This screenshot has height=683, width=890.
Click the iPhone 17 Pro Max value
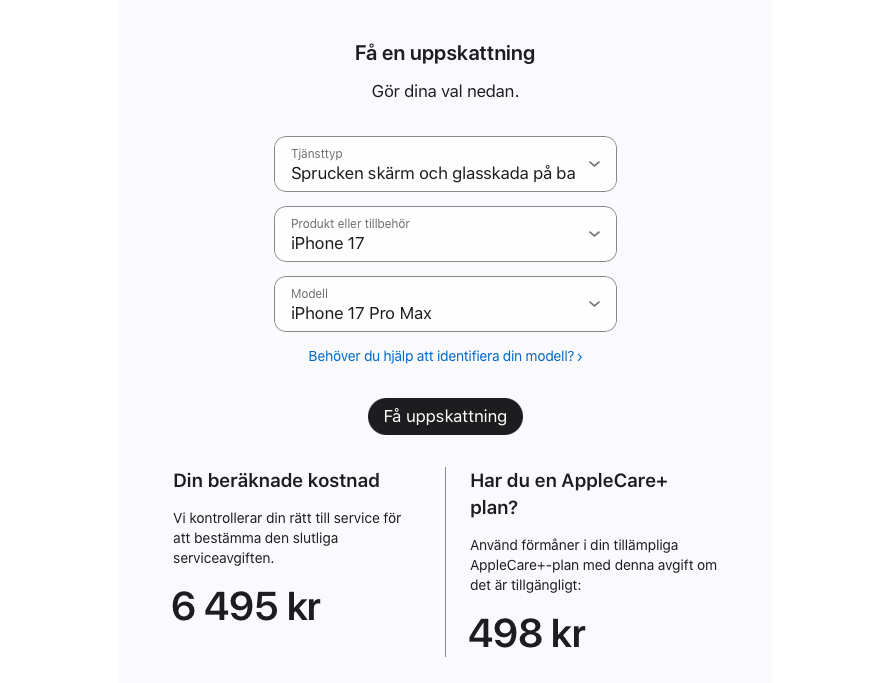(361, 313)
